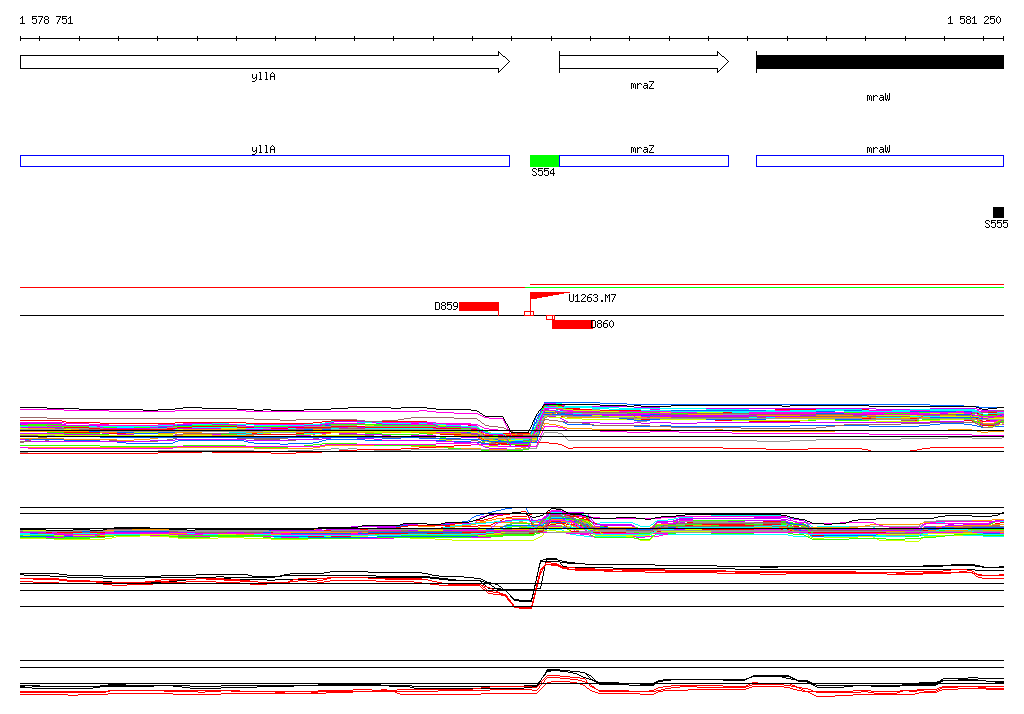Click the yllA label above the blue box
Viewport: 1024px width, 714px height.
click(x=263, y=149)
